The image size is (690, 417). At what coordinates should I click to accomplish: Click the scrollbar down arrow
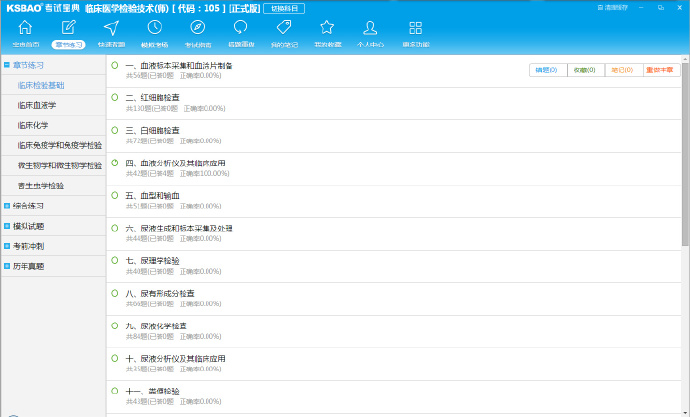686,413
